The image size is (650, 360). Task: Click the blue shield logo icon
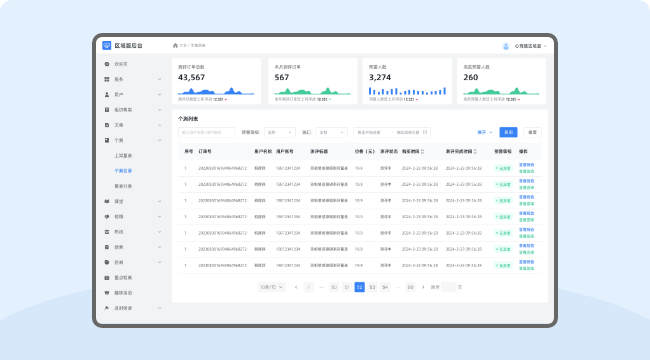point(107,46)
